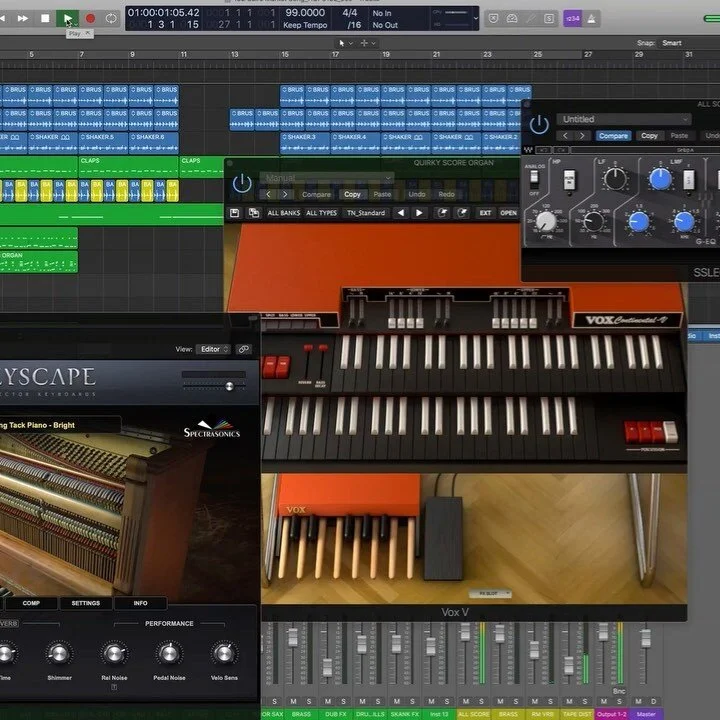The width and height of the screenshot is (720, 720).
Task: Click the save preset floppy icon in Vox toolbar
Action: pyautogui.click(x=235, y=213)
